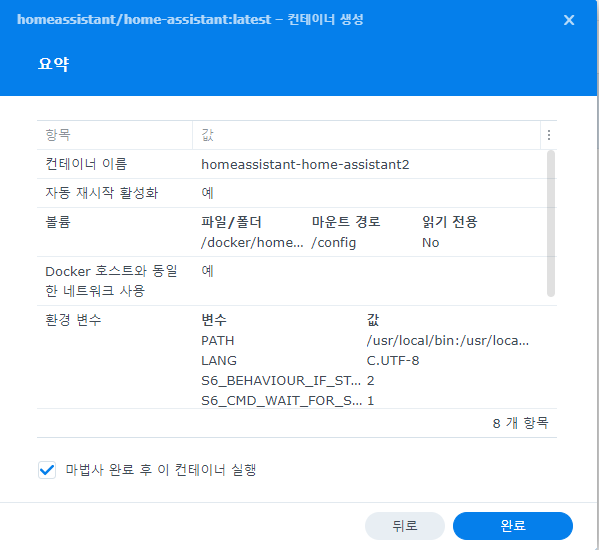
Task: Click the 완료 done button
Action: (513, 526)
